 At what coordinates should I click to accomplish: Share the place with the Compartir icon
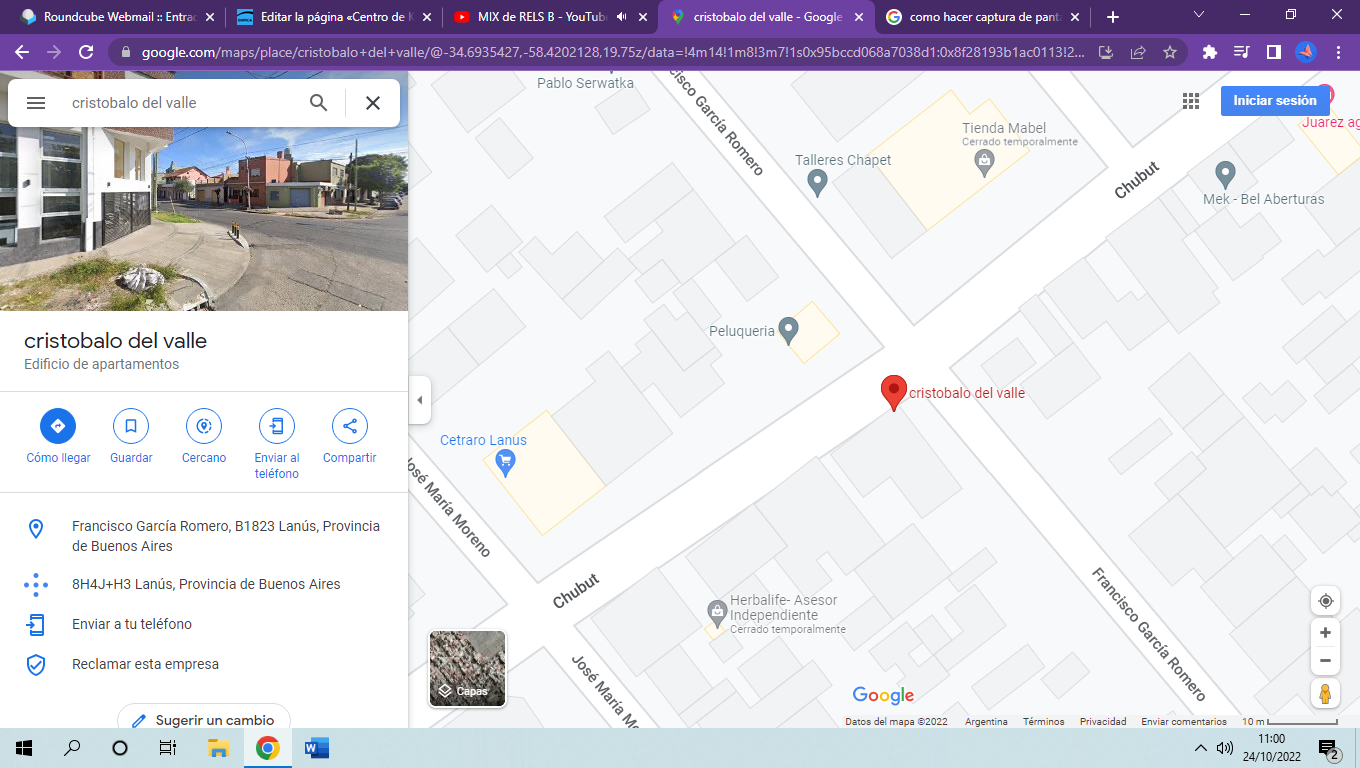[x=350, y=426]
